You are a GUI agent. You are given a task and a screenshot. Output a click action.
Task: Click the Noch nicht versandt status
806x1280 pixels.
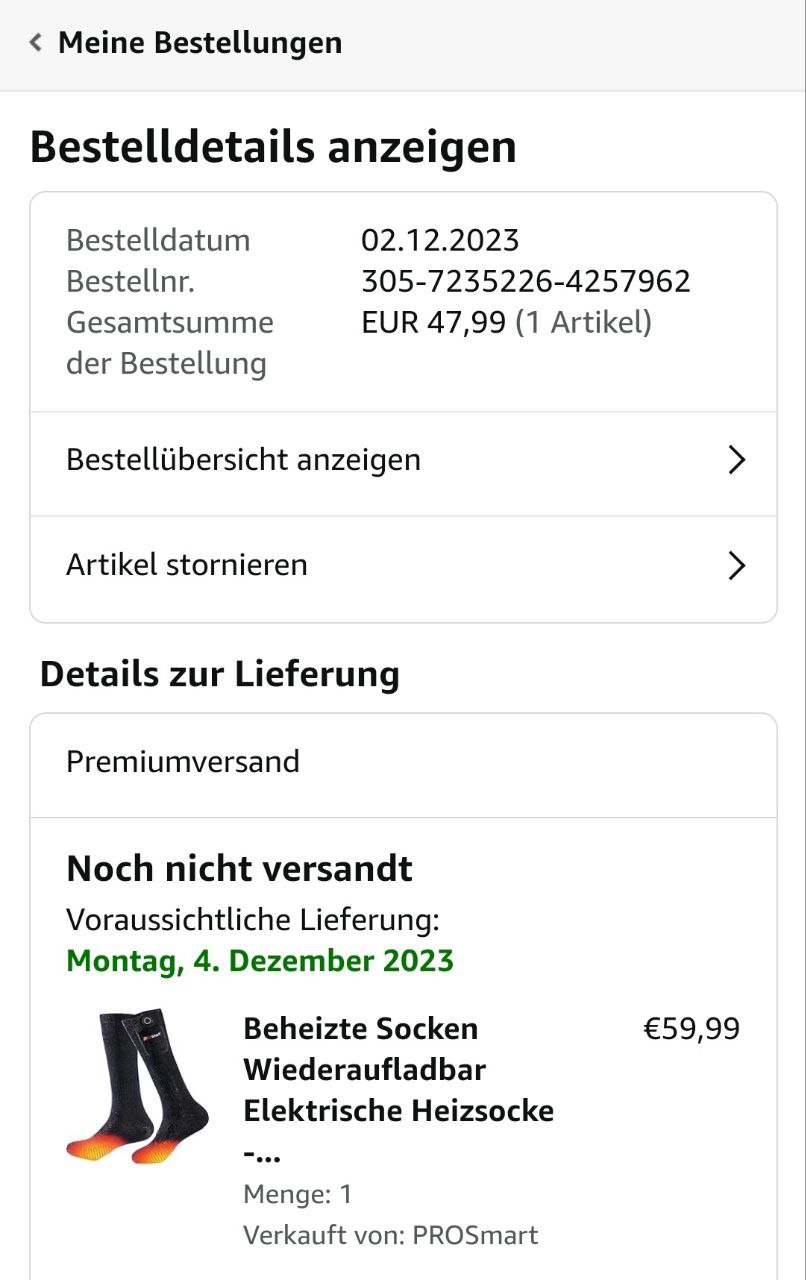tap(239, 869)
